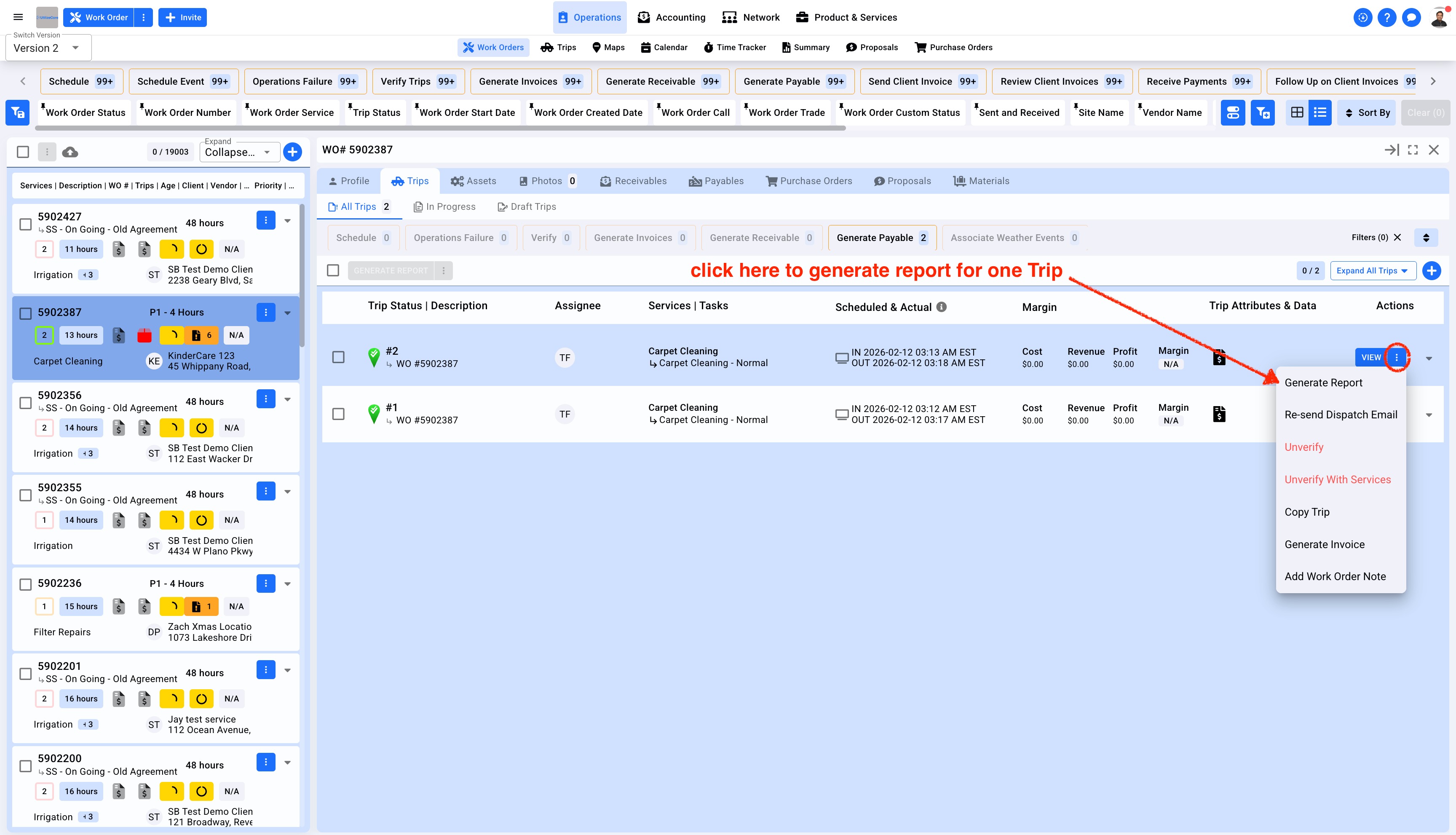Expand work order panel to fullscreen
1456x835 pixels.
[1413, 150]
